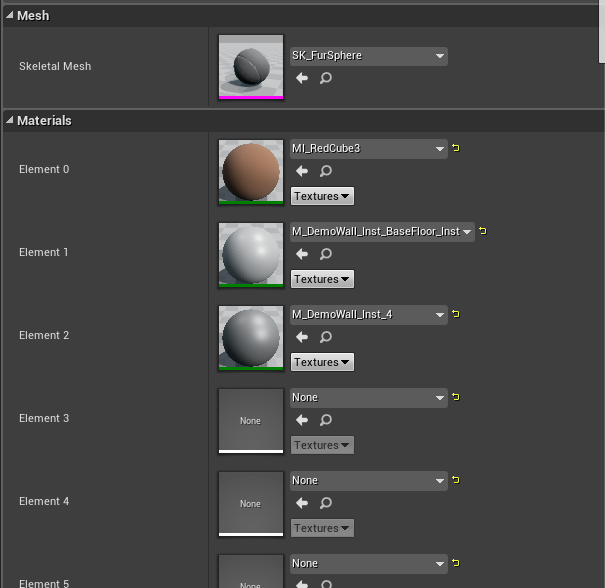
Task: Reset Element 3 material to default
Action: pos(456,397)
